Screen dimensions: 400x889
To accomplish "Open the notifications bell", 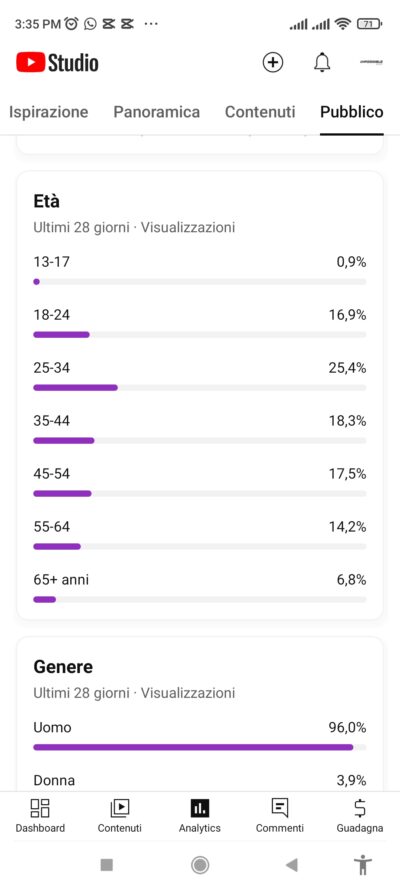I will click(x=322, y=62).
